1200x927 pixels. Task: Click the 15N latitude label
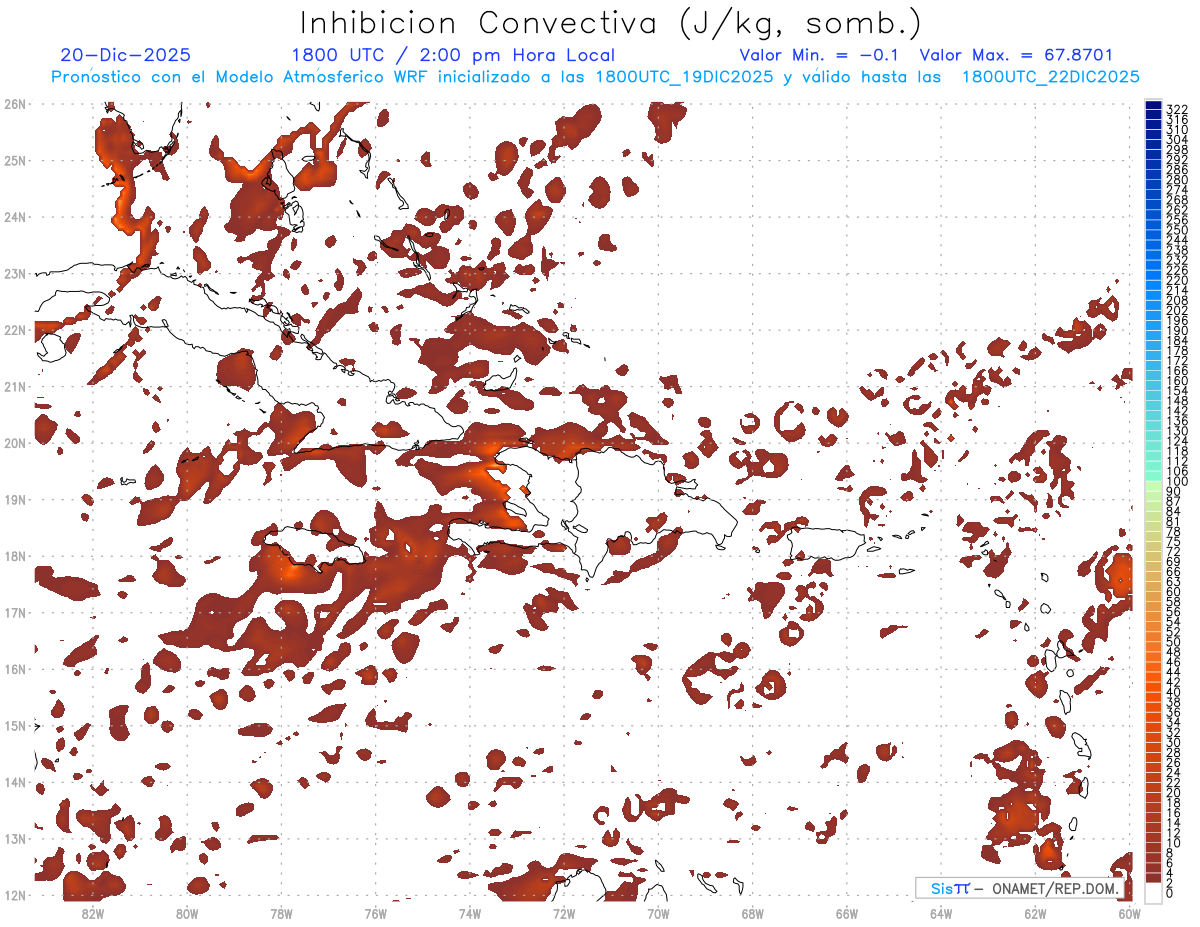[x=15, y=725]
